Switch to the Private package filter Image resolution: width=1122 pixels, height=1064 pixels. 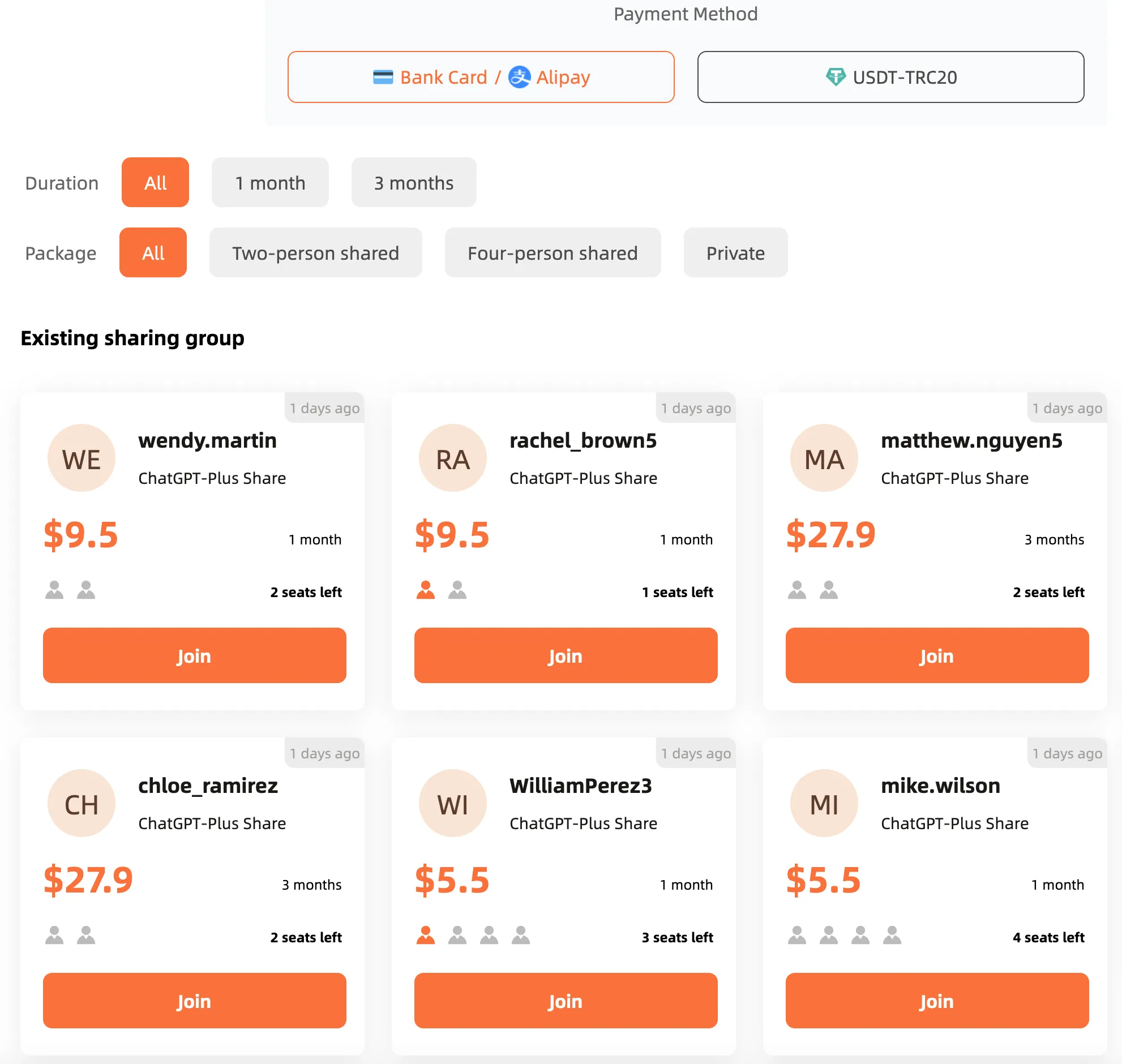tap(735, 253)
